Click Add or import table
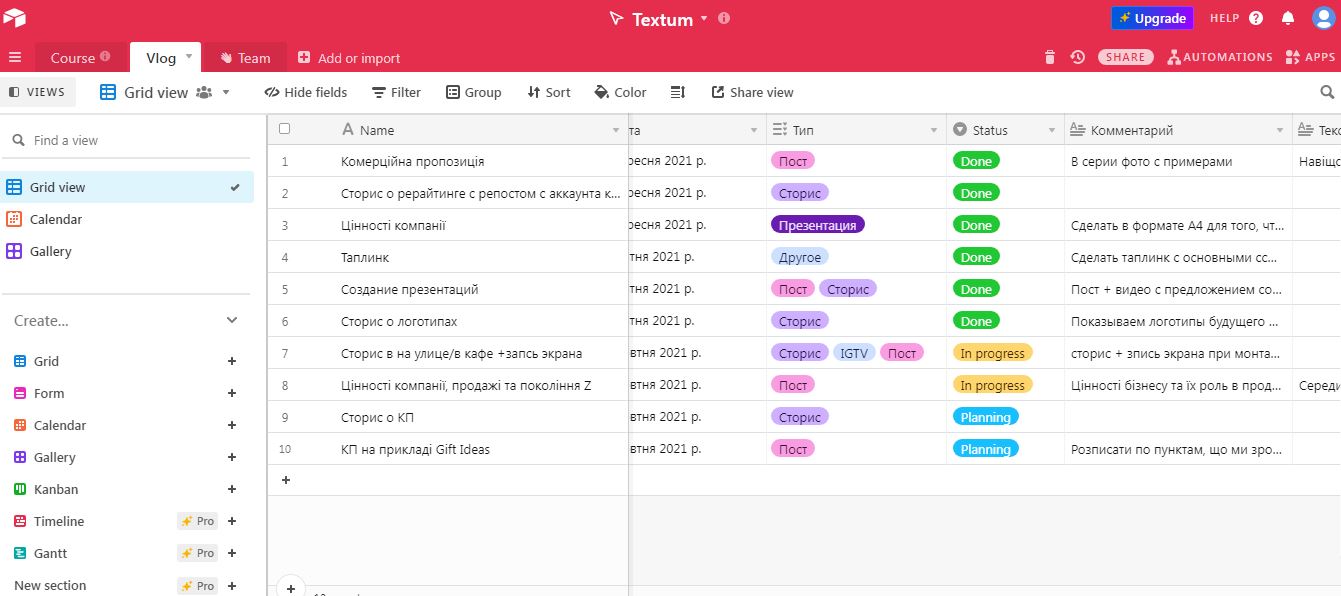Image resolution: width=1341 pixels, height=596 pixels. click(349, 58)
